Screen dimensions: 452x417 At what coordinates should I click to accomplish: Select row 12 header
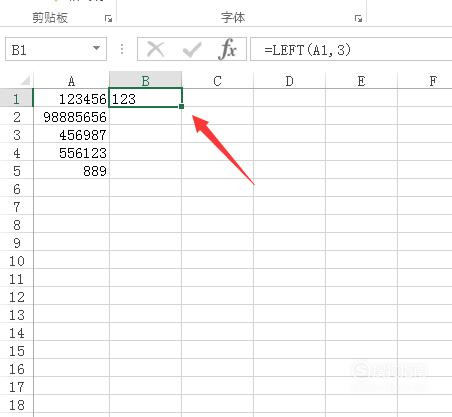(16, 296)
